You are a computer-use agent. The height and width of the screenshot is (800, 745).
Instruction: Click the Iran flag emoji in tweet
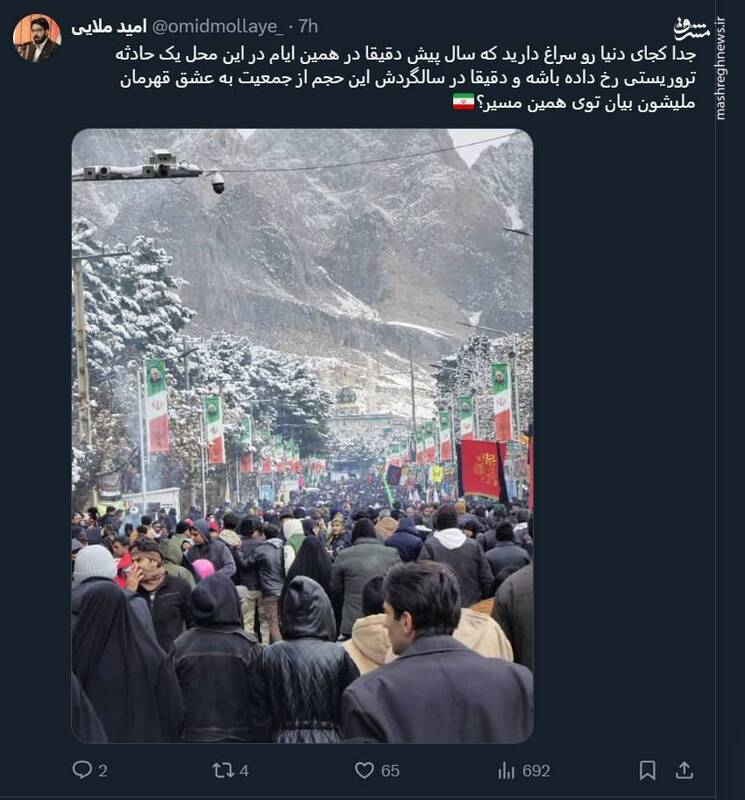(463, 102)
